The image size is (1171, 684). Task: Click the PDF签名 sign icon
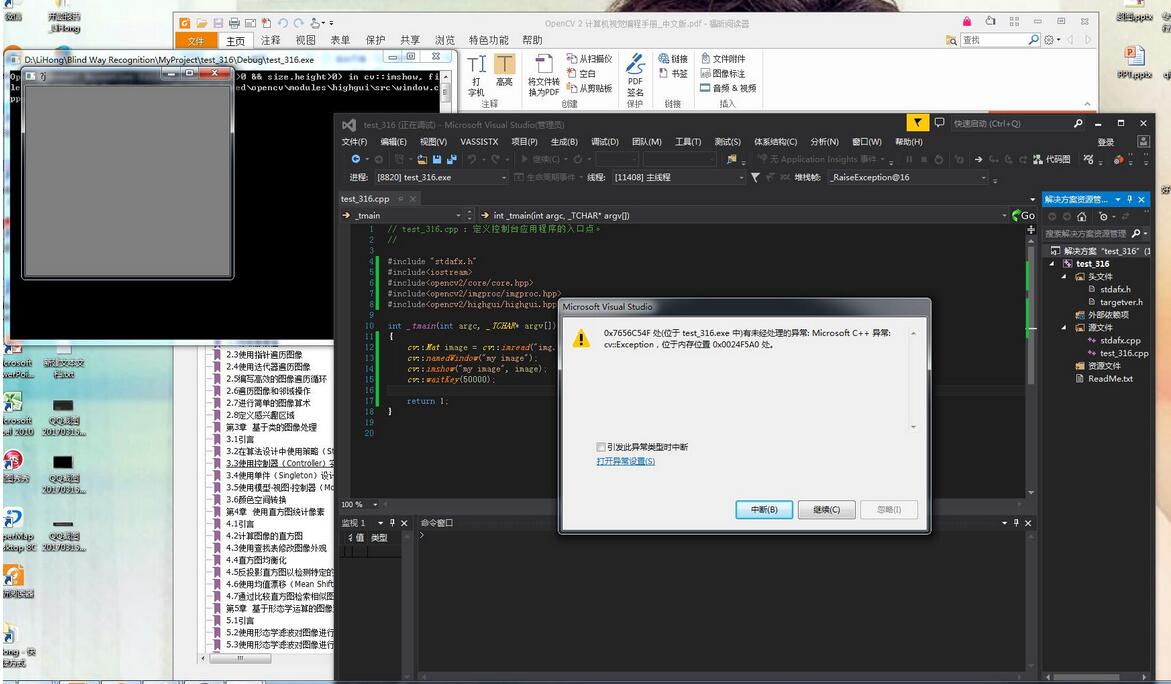click(x=635, y=75)
